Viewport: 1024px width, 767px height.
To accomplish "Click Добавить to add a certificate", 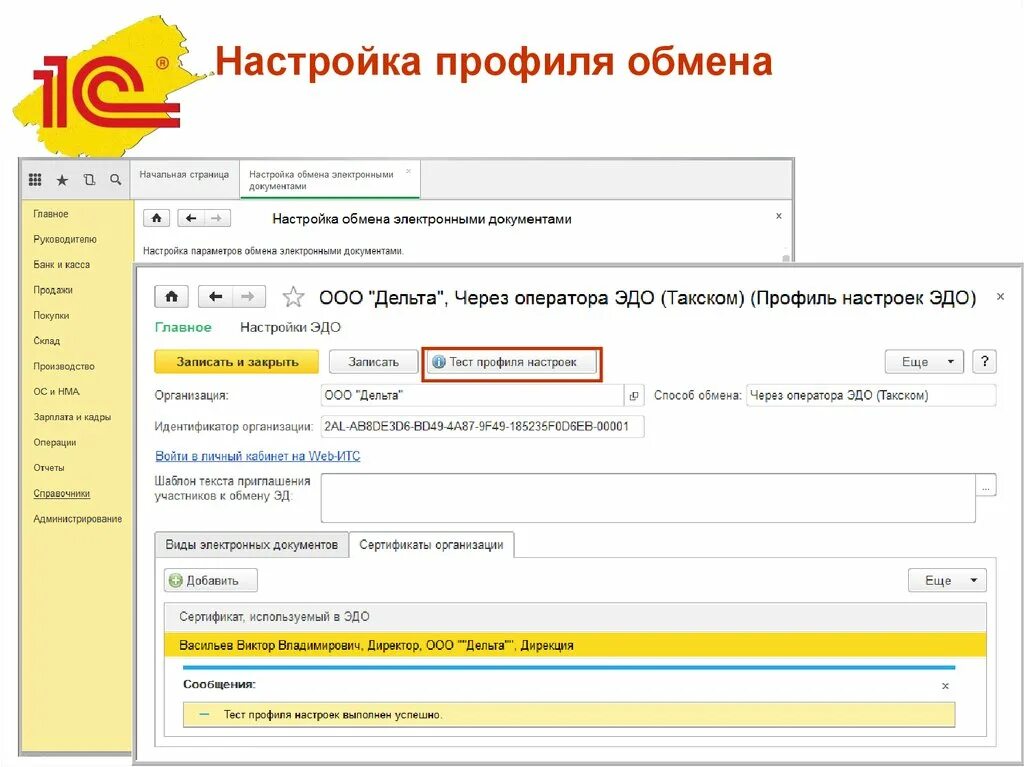I will pos(210,580).
